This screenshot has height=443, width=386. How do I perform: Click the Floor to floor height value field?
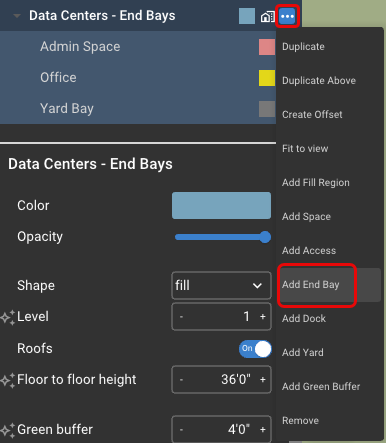point(221,380)
